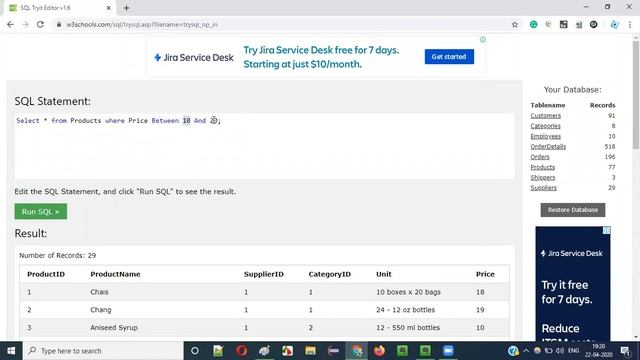Click 'Number of Records: 29' text
This screenshot has height=360, width=640.
pyautogui.click(x=58, y=256)
